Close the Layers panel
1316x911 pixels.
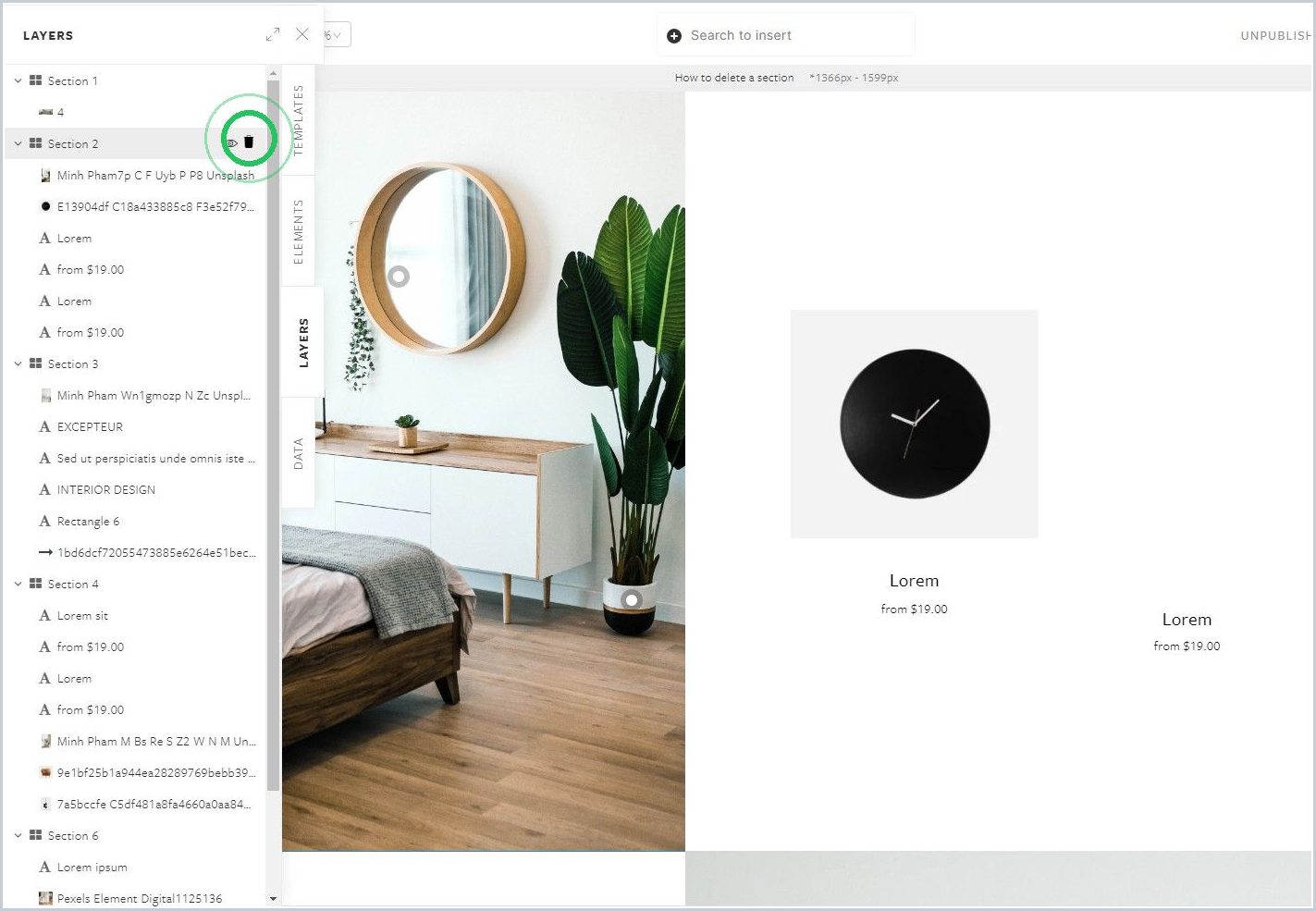pos(302,34)
